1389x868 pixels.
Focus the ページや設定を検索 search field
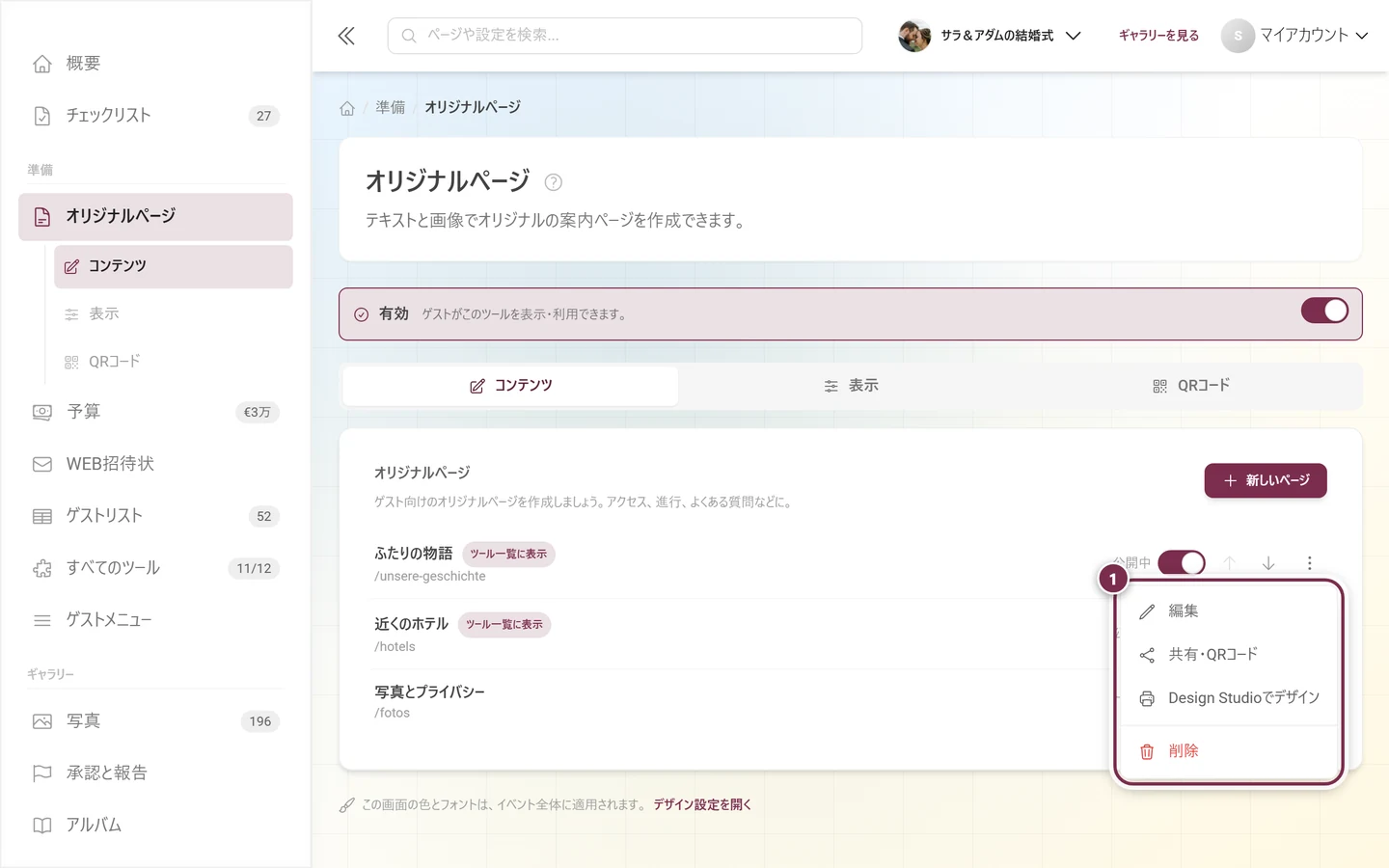point(625,36)
